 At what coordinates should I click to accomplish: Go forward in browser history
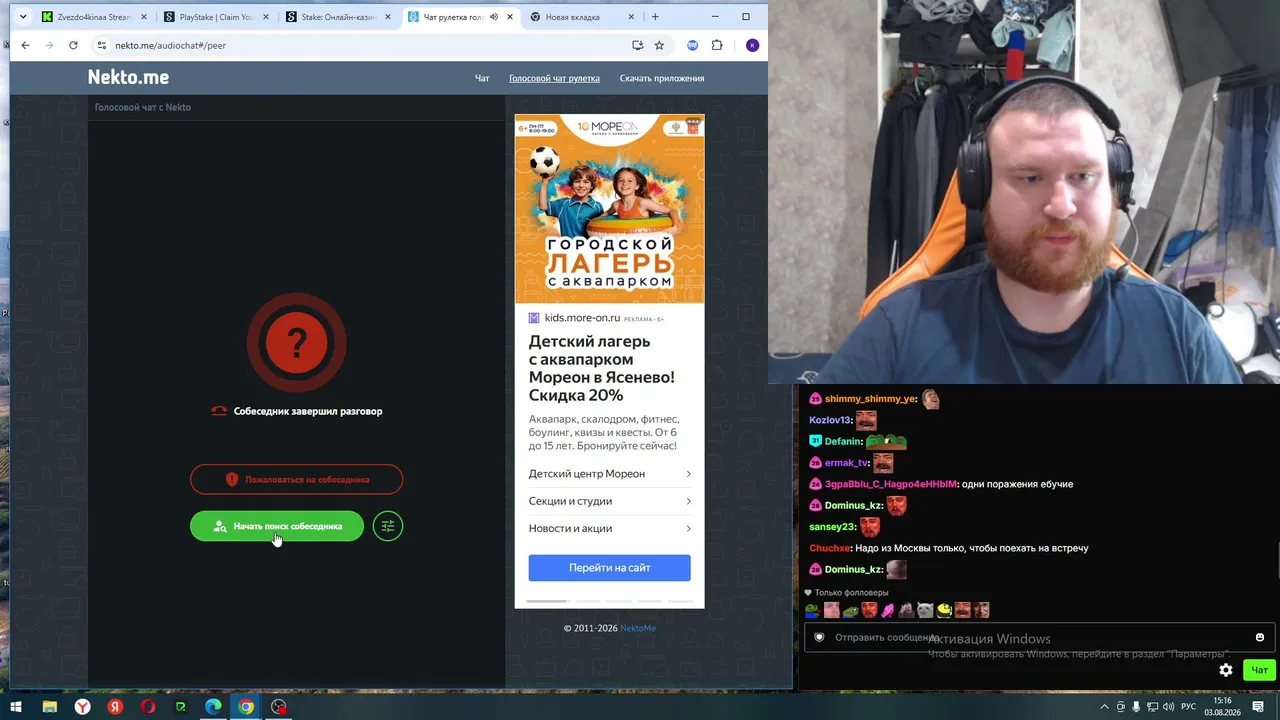click(x=49, y=45)
